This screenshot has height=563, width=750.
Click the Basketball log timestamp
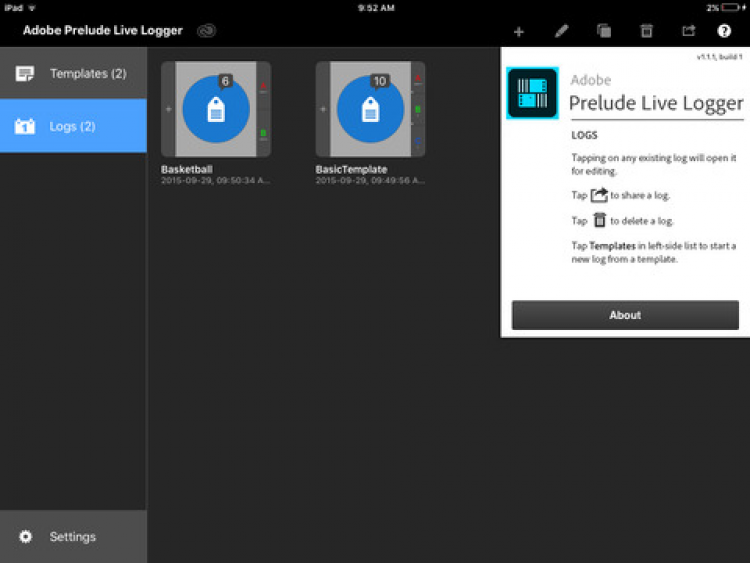tap(215, 181)
